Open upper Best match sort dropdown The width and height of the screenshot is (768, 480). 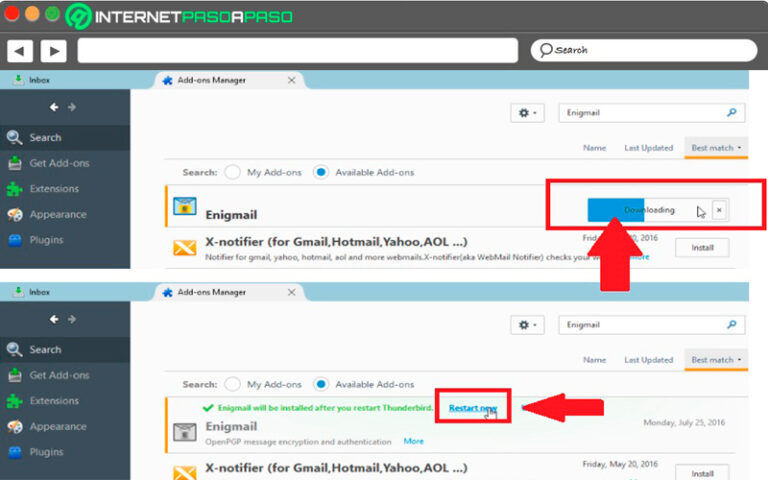(716, 148)
